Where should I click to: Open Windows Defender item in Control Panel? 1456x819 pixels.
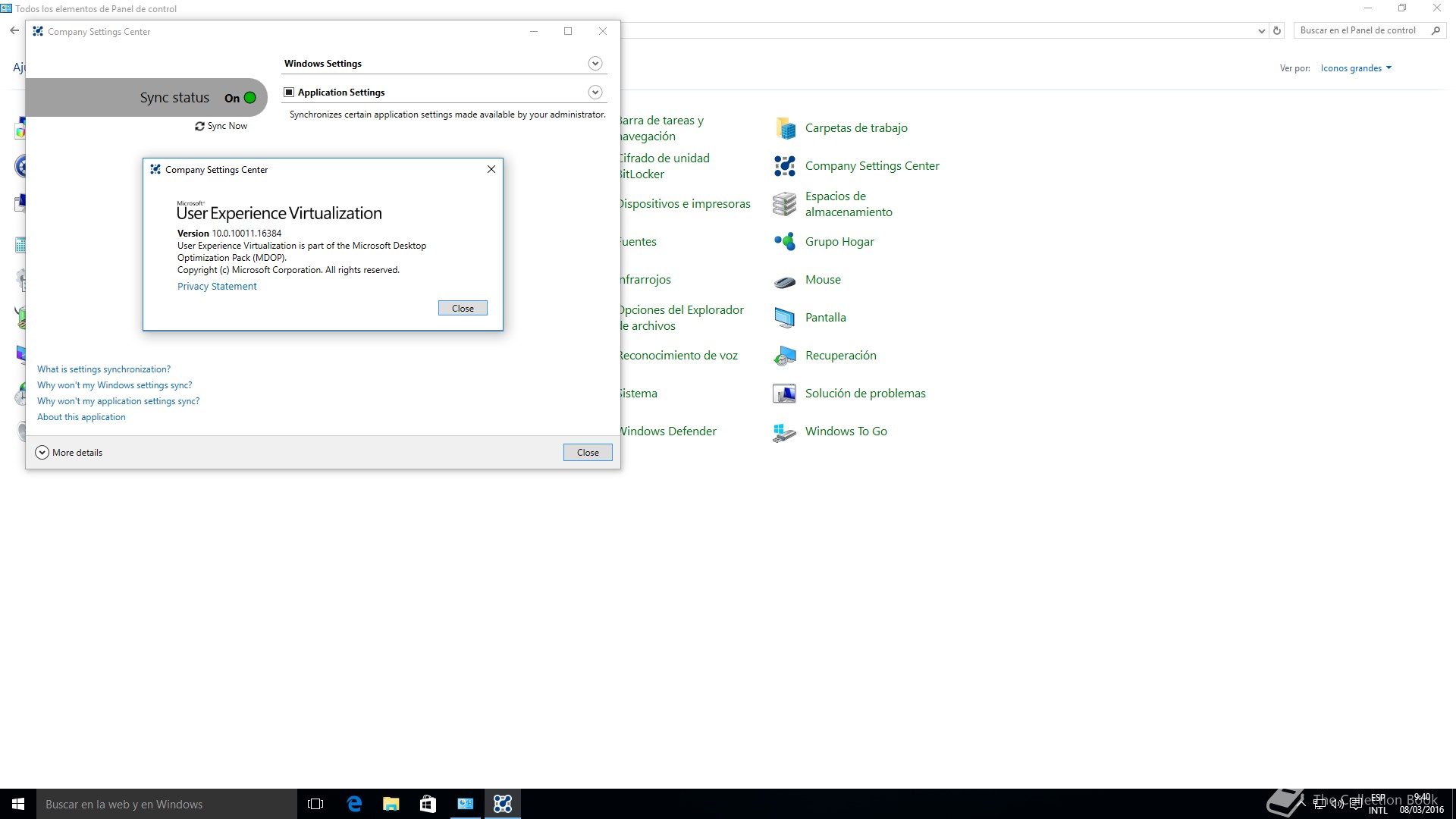click(x=667, y=431)
